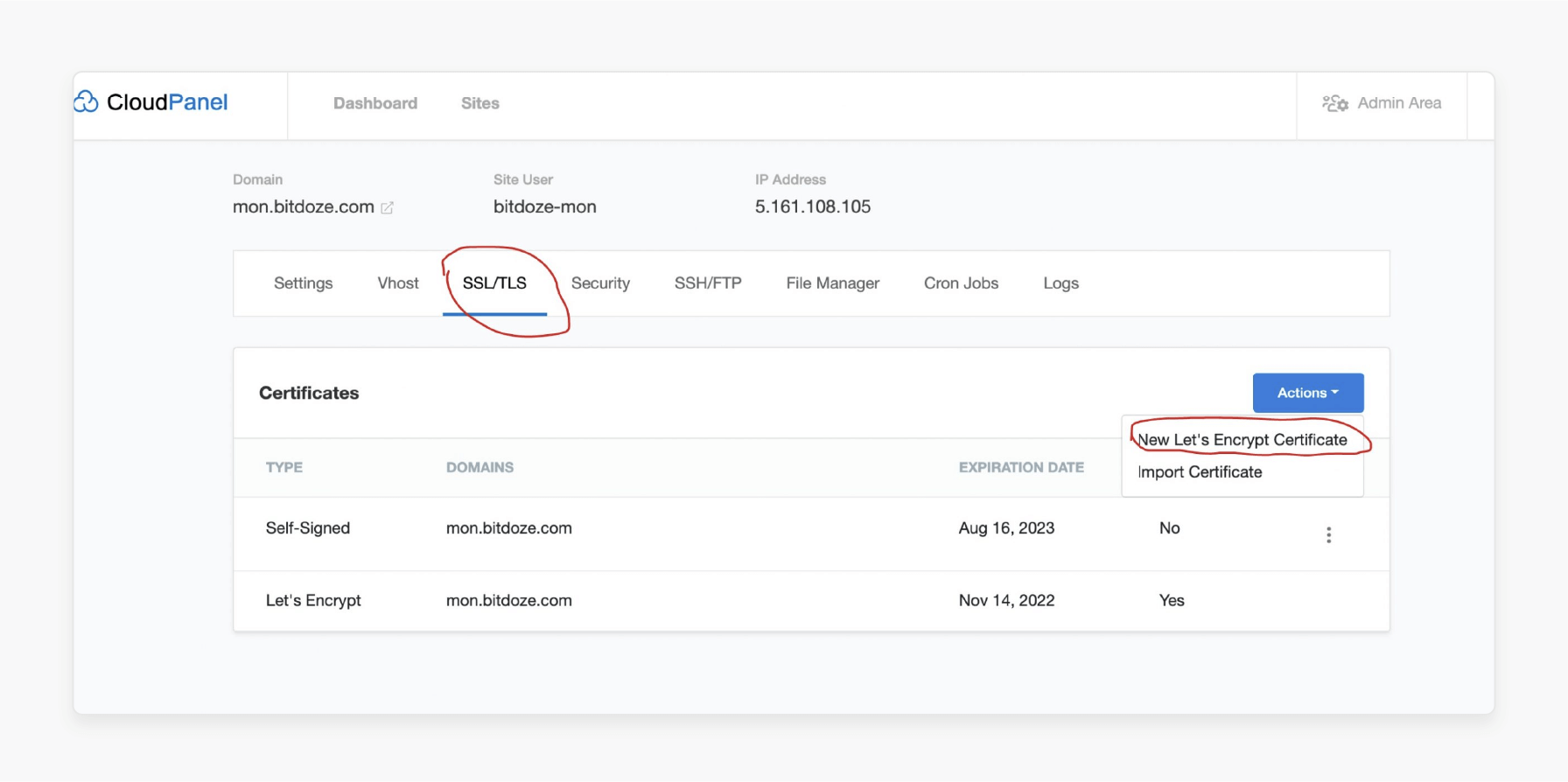Click the CloudPanel cloud logo icon

86,102
